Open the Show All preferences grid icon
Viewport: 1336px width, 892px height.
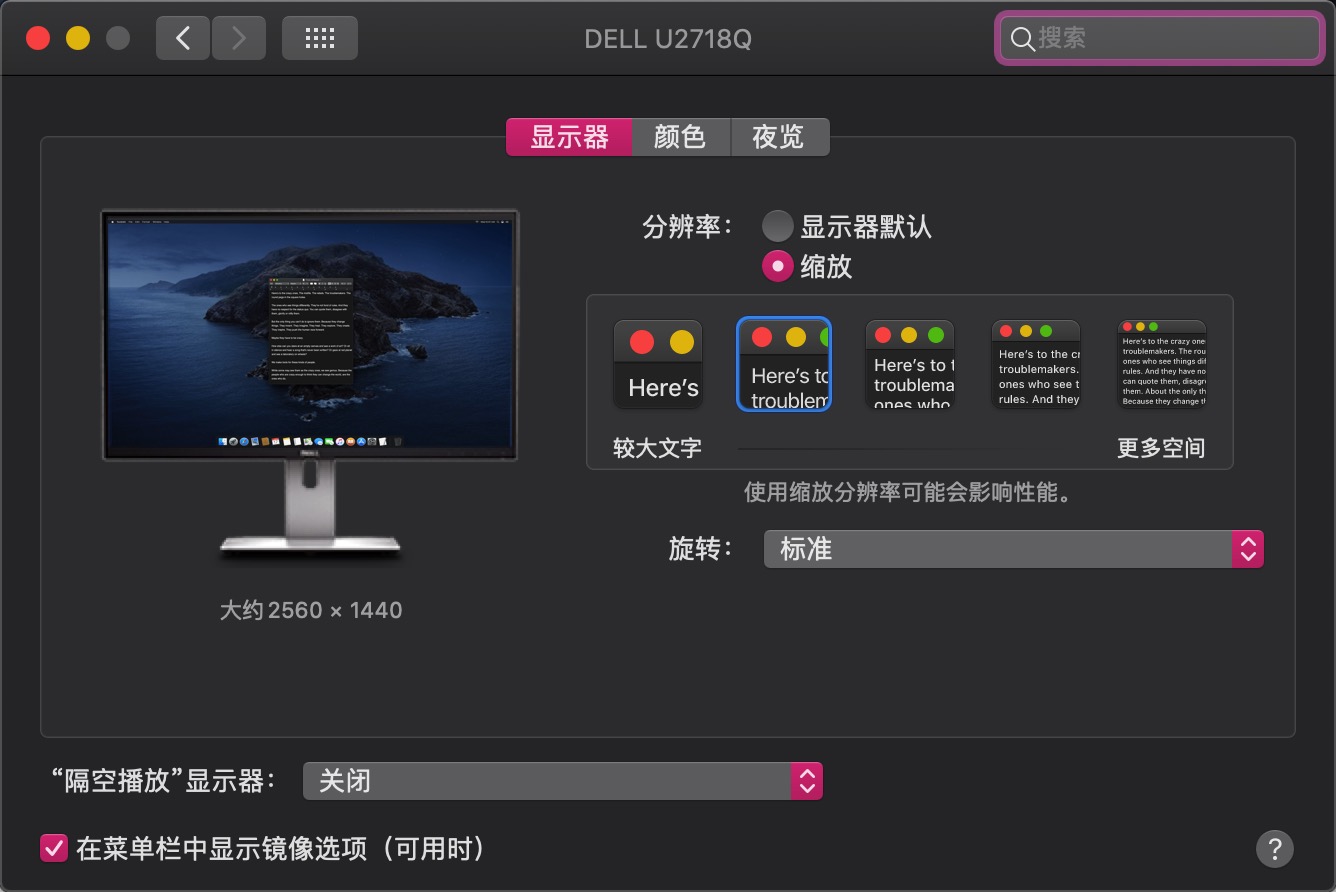319,37
